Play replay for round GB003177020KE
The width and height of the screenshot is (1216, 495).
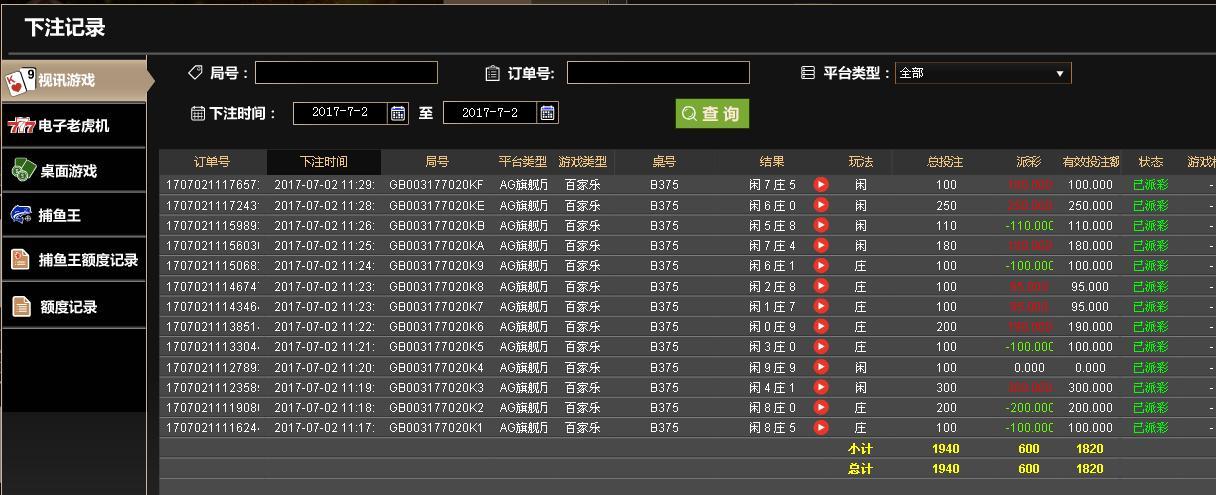click(x=821, y=205)
